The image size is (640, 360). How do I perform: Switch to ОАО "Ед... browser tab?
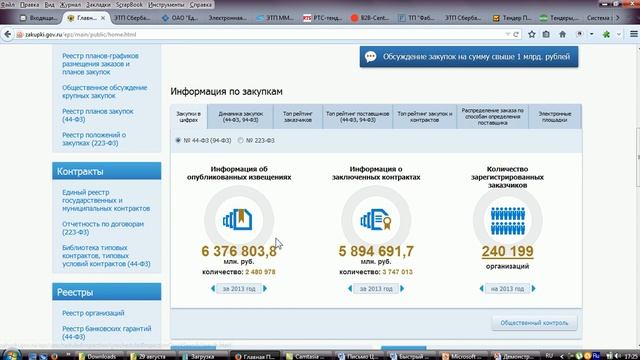pos(180,18)
